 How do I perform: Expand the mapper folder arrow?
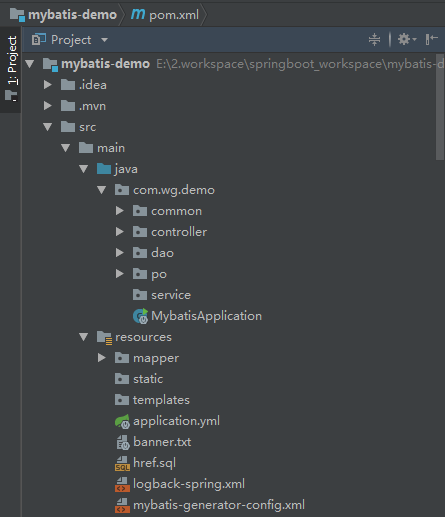coord(102,358)
